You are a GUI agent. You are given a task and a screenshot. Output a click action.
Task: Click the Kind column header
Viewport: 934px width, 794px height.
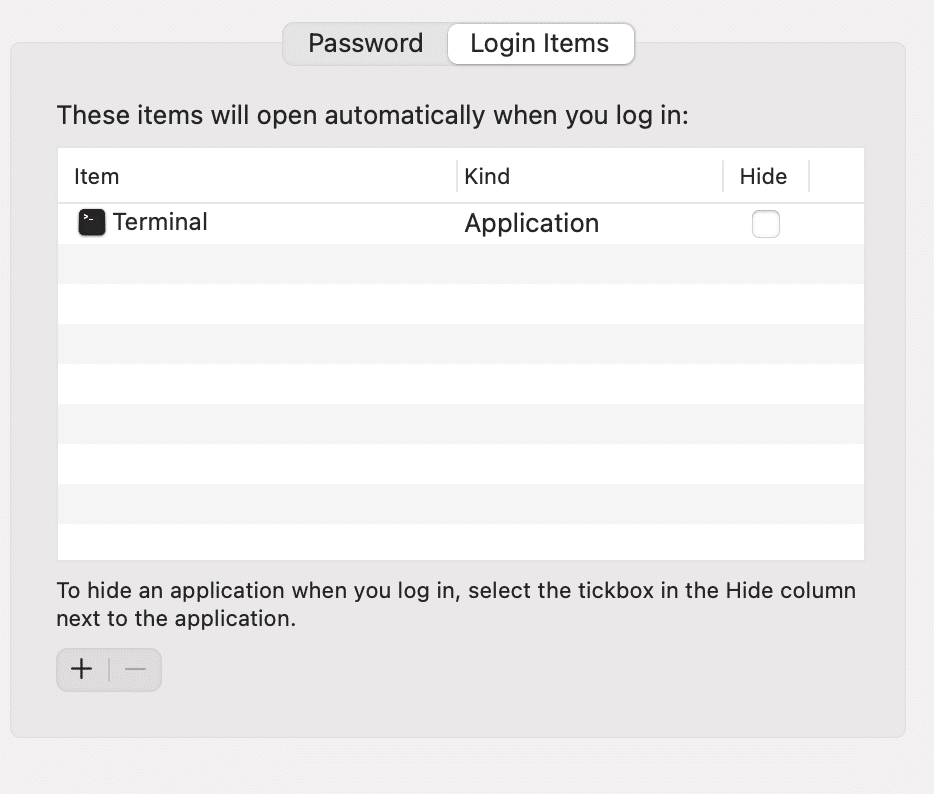pyautogui.click(x=487, y=176)
